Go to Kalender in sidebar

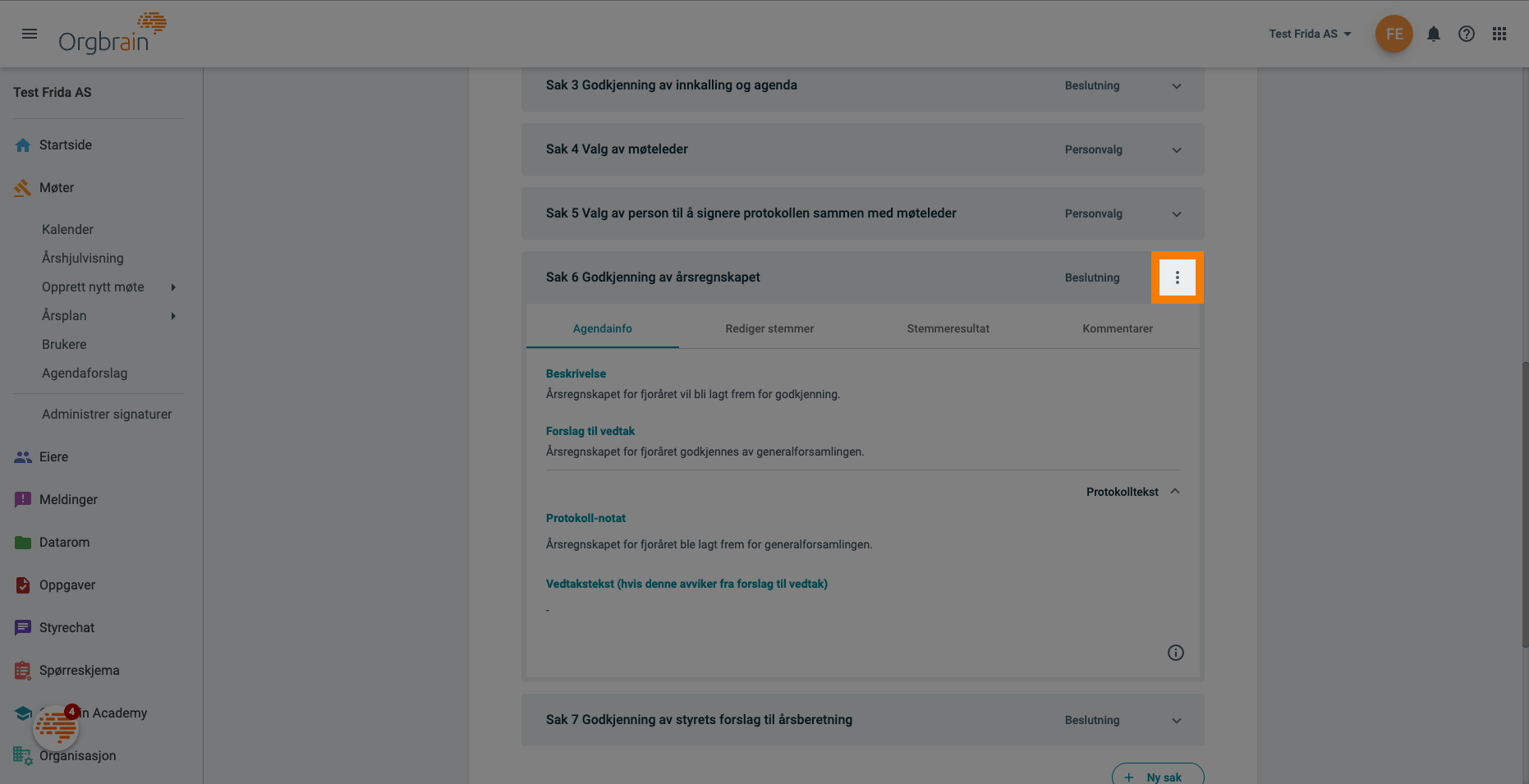[67, 230]
